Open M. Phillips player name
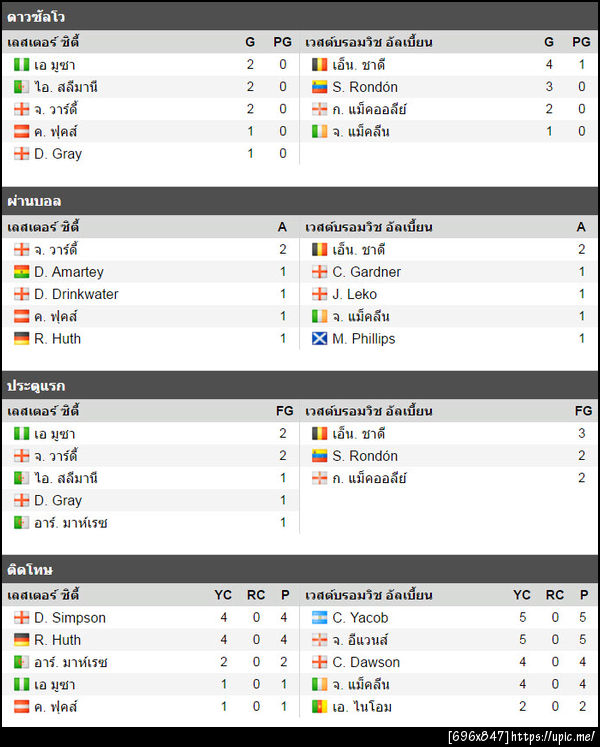The image size is (600, 747). click(364, 339)
